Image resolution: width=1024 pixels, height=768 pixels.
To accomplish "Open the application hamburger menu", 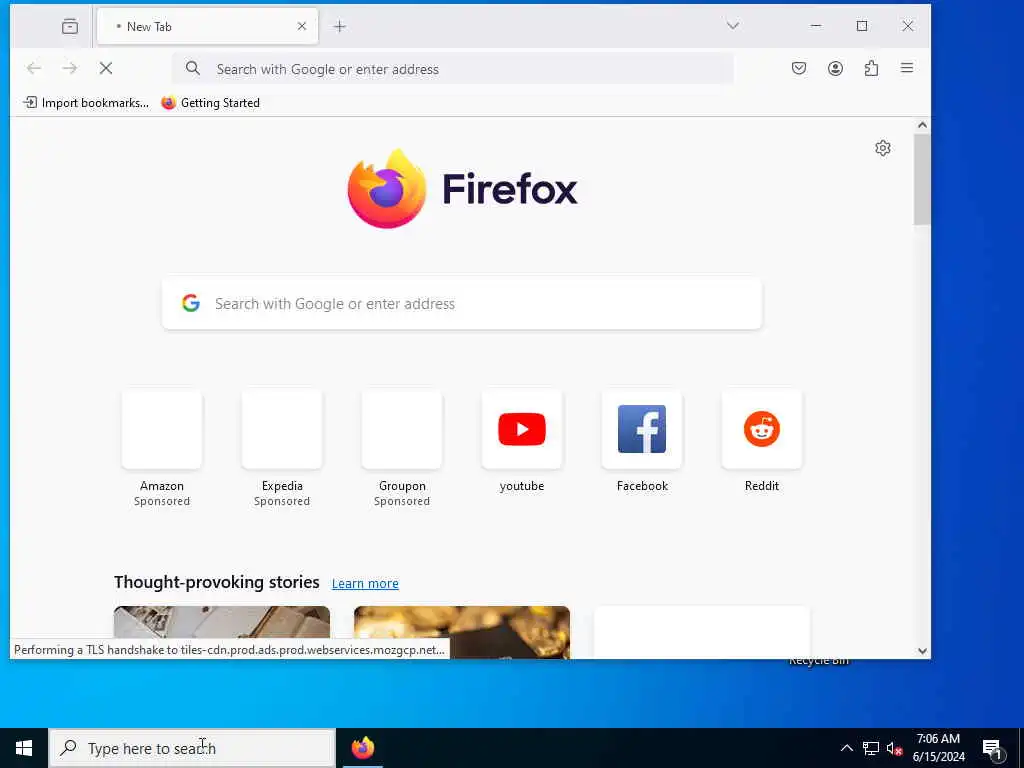I will click(907, 68).
